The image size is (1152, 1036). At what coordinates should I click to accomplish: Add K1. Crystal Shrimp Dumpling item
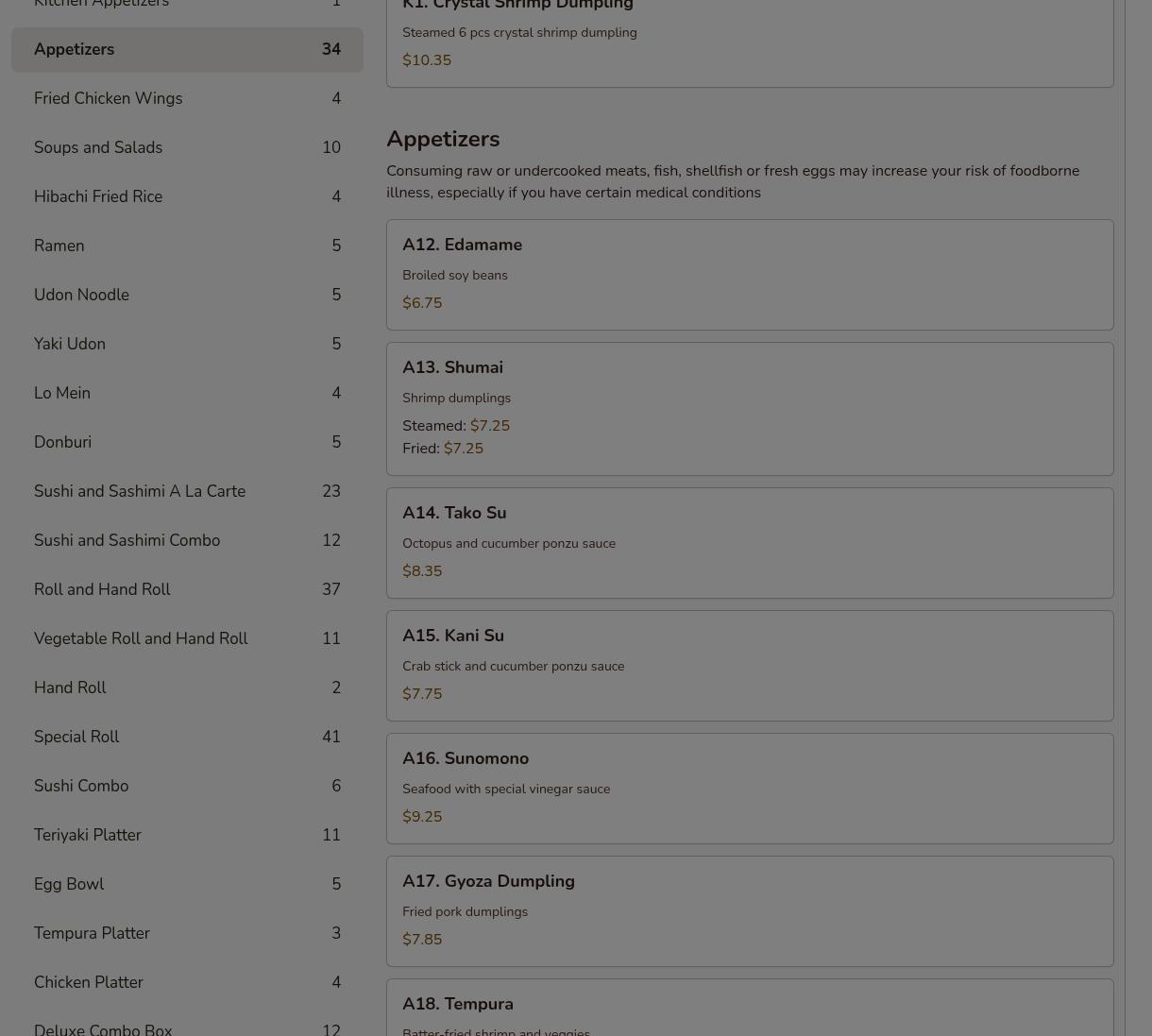[x=750, y=42]
